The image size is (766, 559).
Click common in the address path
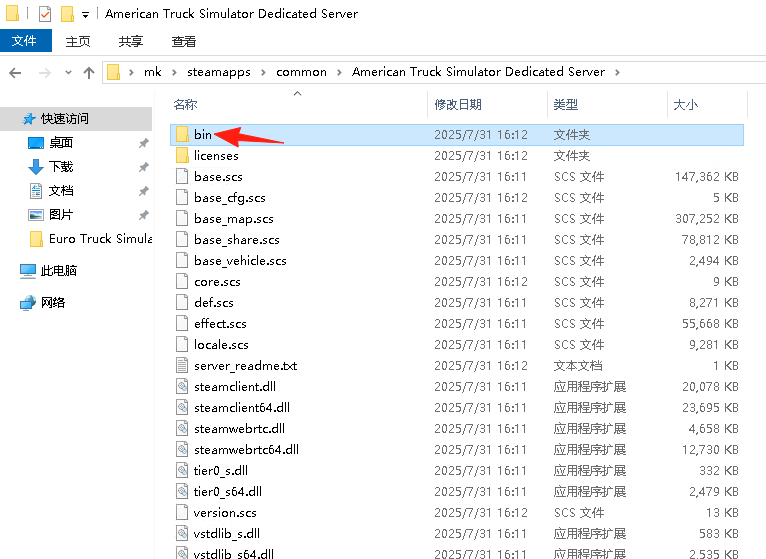click(x=301, y=72)
